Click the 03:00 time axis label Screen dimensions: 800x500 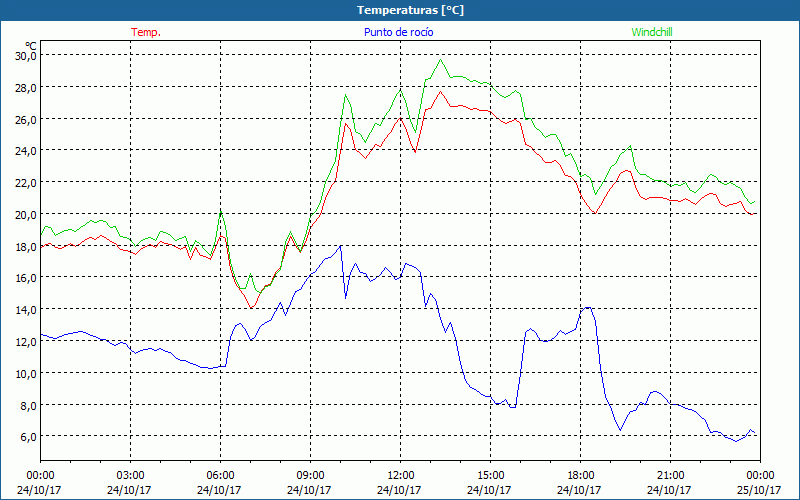(x=130, y=476)
